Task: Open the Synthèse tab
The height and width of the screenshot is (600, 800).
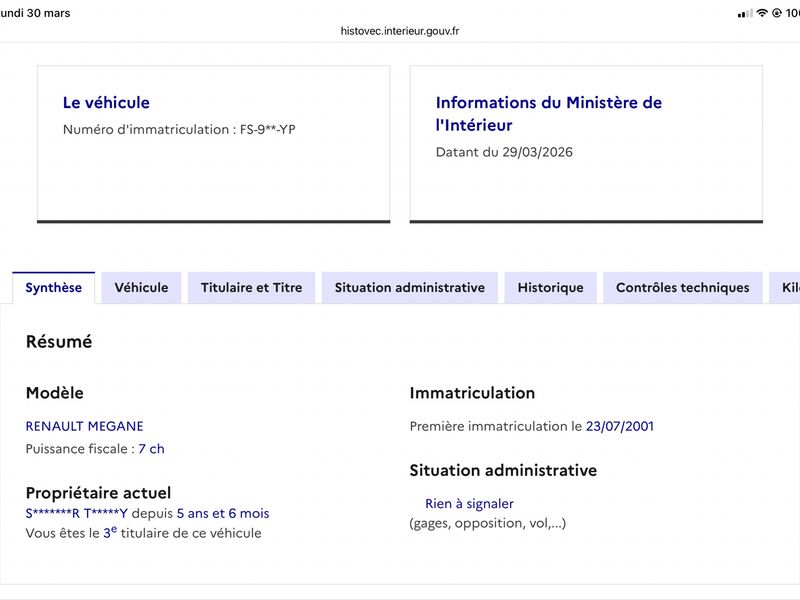Action: pyautogui.click(x=54, y=288)
